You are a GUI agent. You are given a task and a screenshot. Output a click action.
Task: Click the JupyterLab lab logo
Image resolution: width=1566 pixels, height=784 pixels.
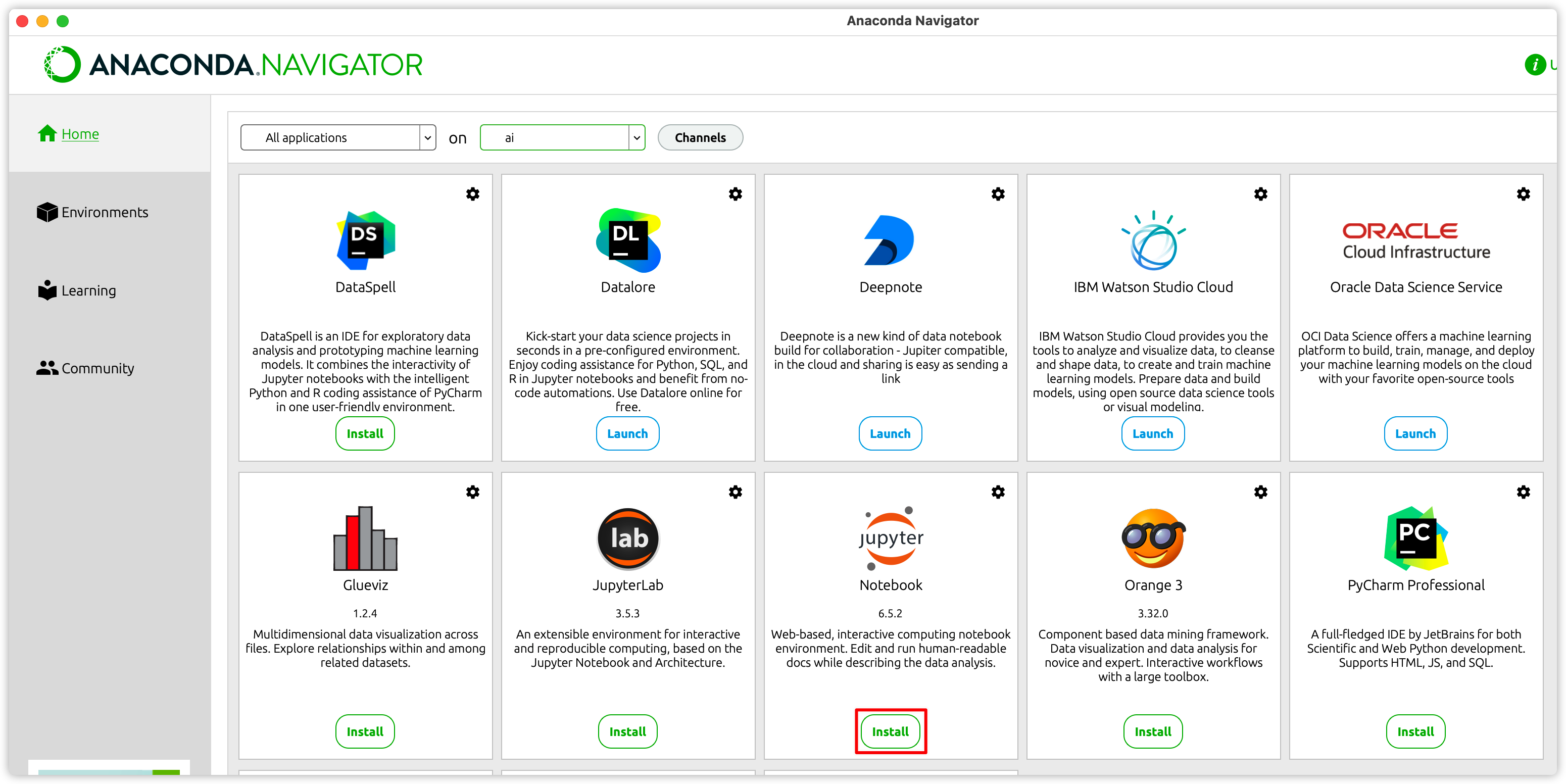(x=628, y=538)
